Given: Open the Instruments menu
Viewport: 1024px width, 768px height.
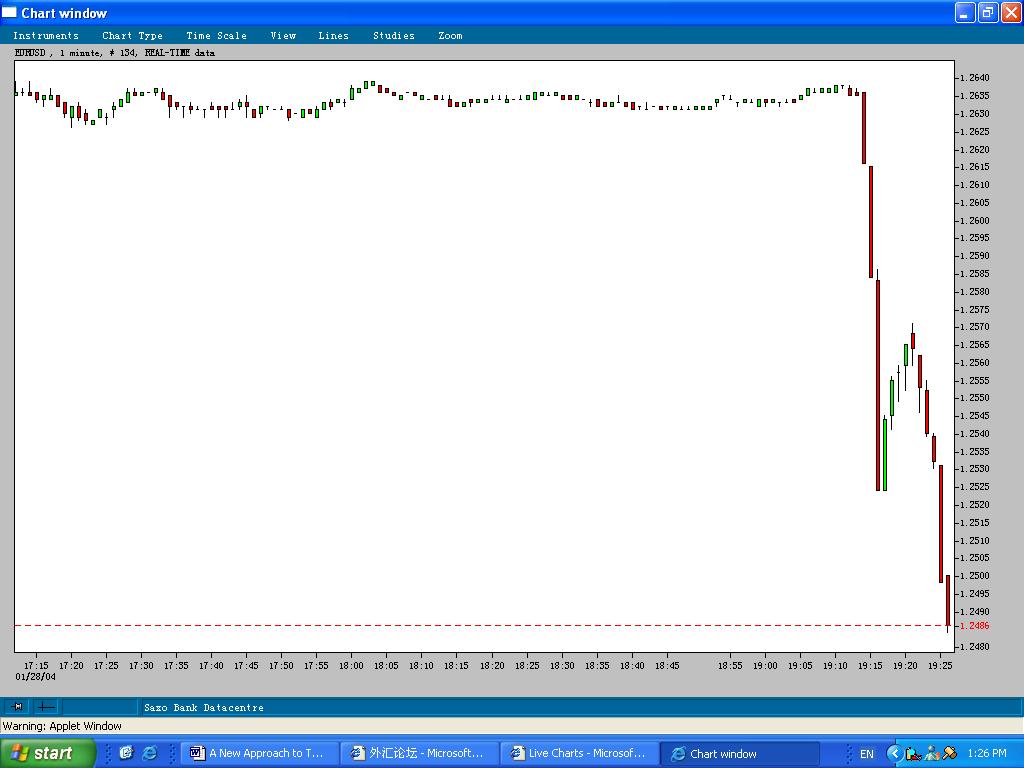Looking at the screenshot, I should [x=46, y=36].
